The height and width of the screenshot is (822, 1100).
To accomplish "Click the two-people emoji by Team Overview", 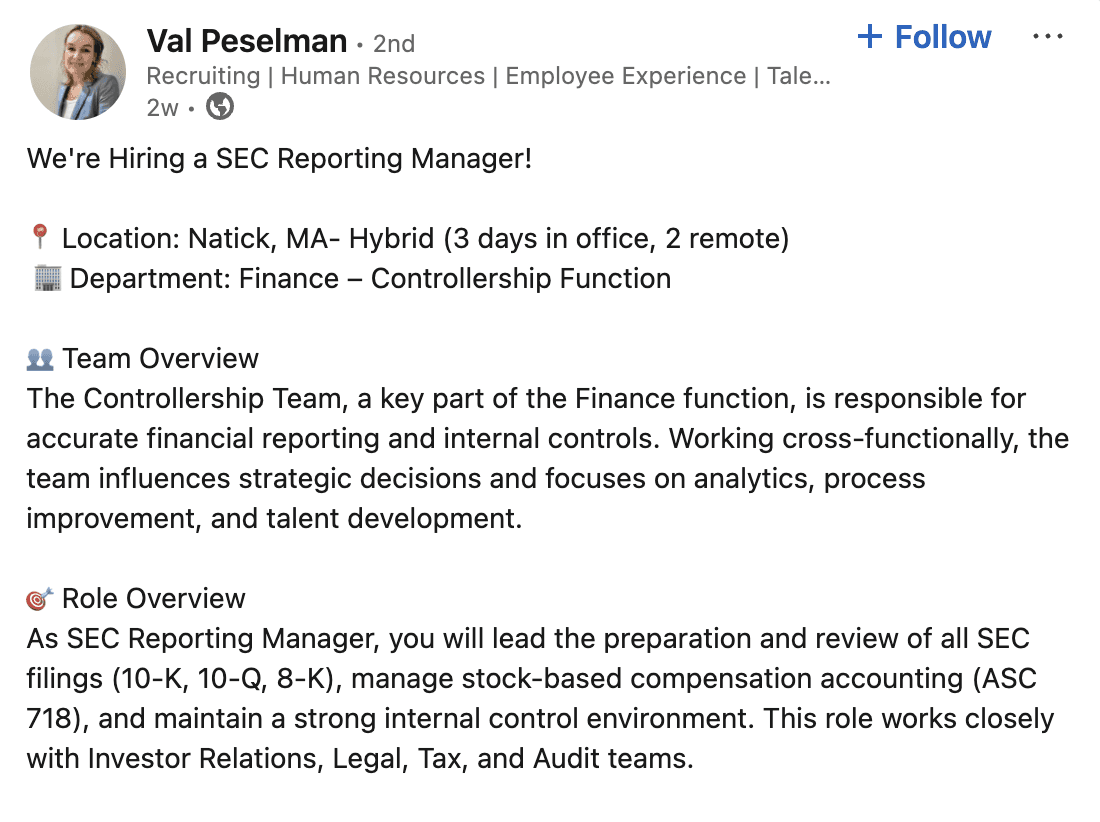I will pyautogui.click(x=40, y=359).
